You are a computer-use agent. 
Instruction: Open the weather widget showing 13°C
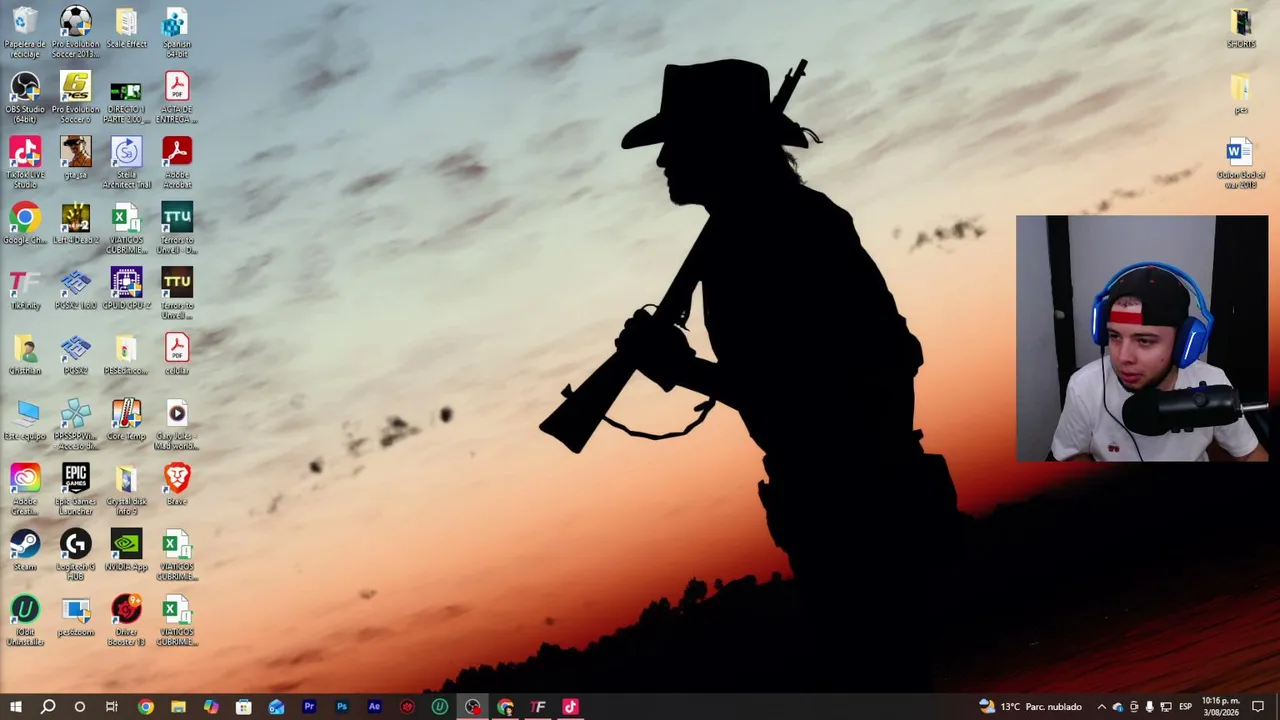pos(1031,707)
